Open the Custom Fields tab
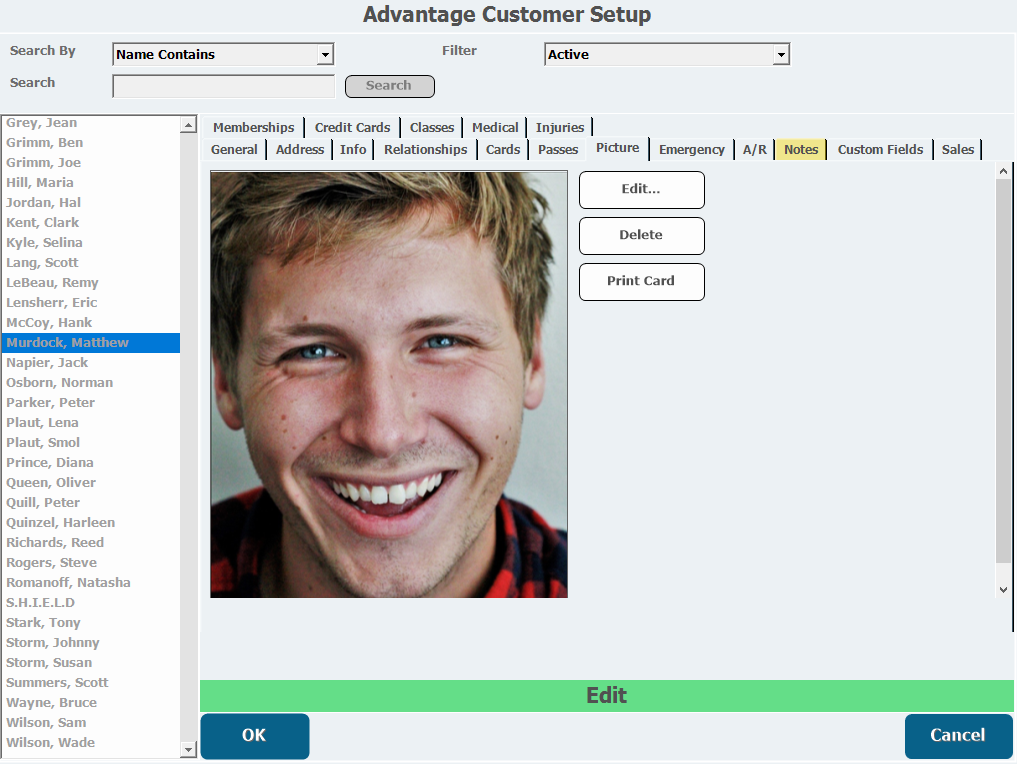Viewport: 1017px width, 764px height. 880,150
